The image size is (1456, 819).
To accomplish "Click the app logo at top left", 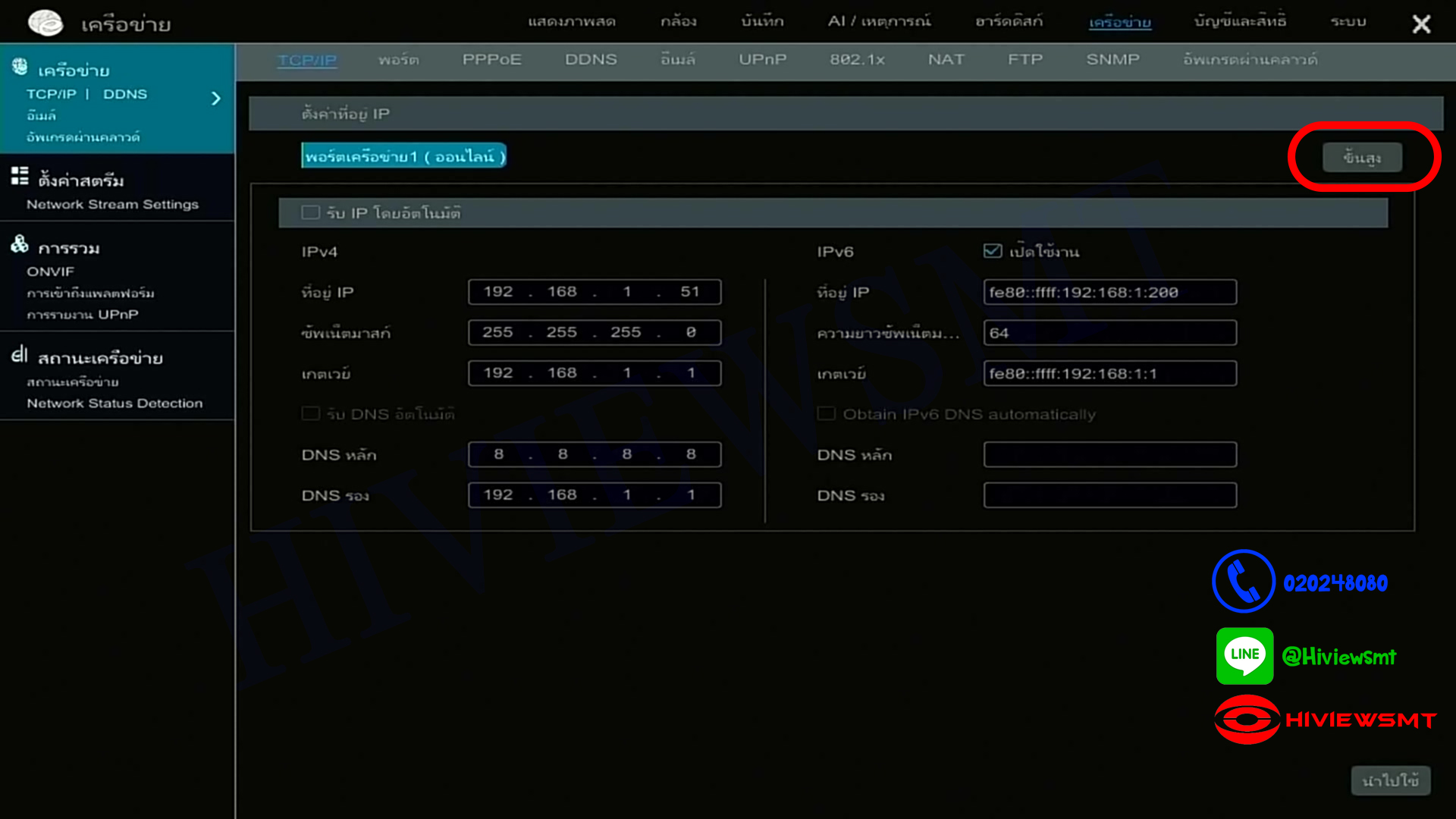I will [45, 23].
